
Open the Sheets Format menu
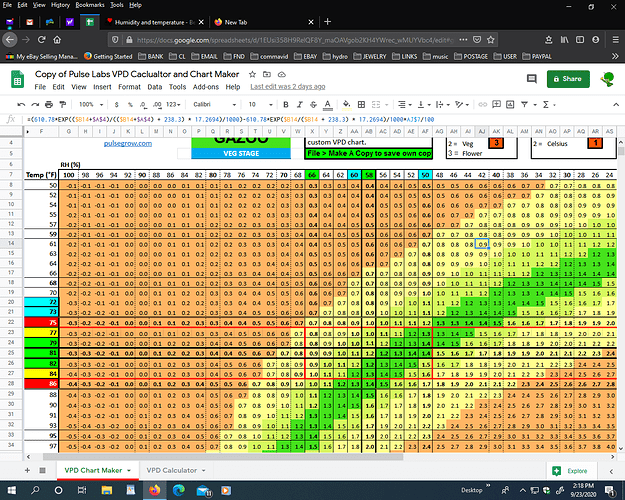pyautogui.click(x=129, y=87)
